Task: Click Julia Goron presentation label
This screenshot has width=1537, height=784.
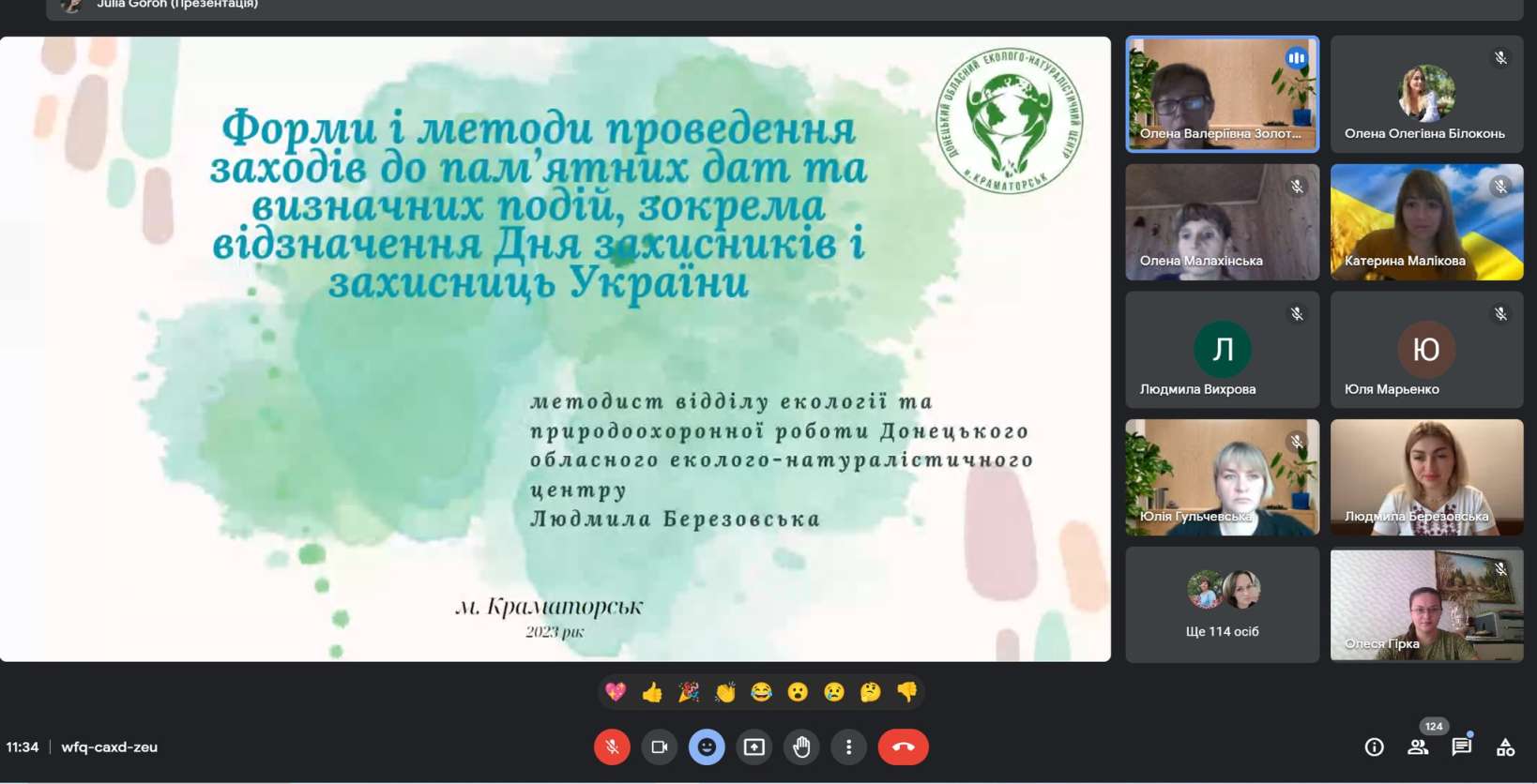Action: (x=177, y=4)
